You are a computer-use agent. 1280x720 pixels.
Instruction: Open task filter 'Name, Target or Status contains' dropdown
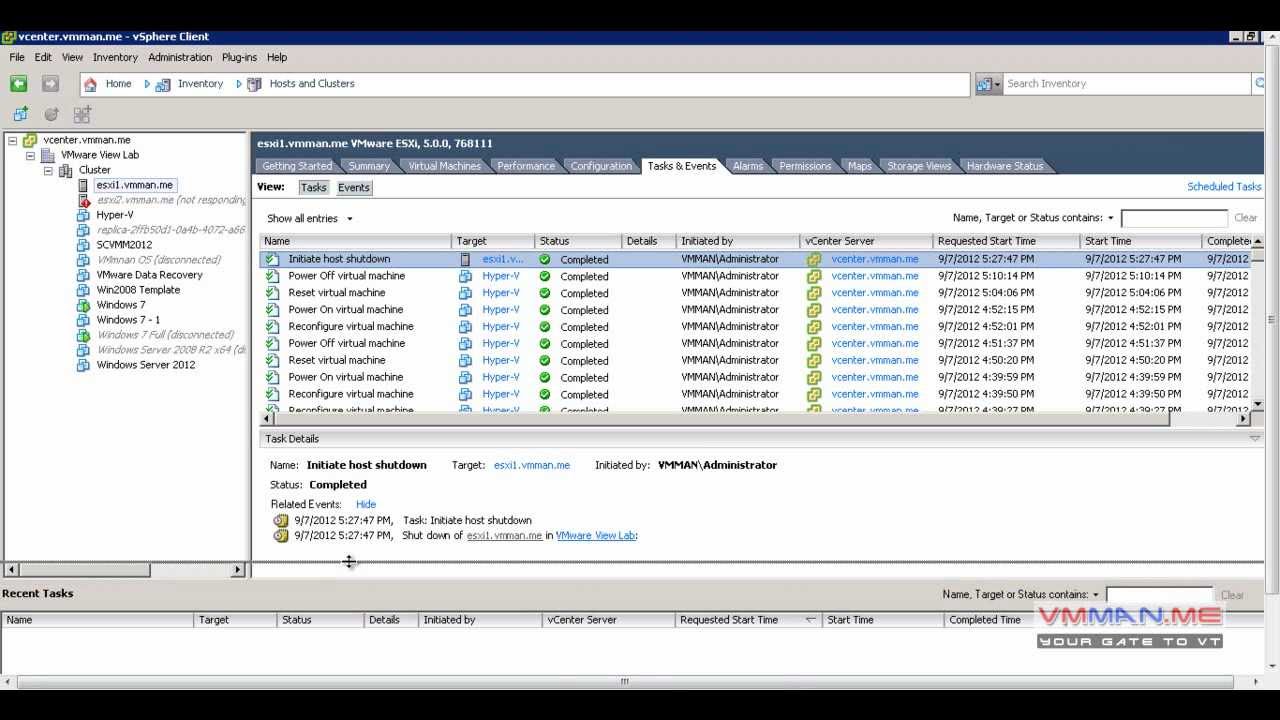click(1111, 218)
